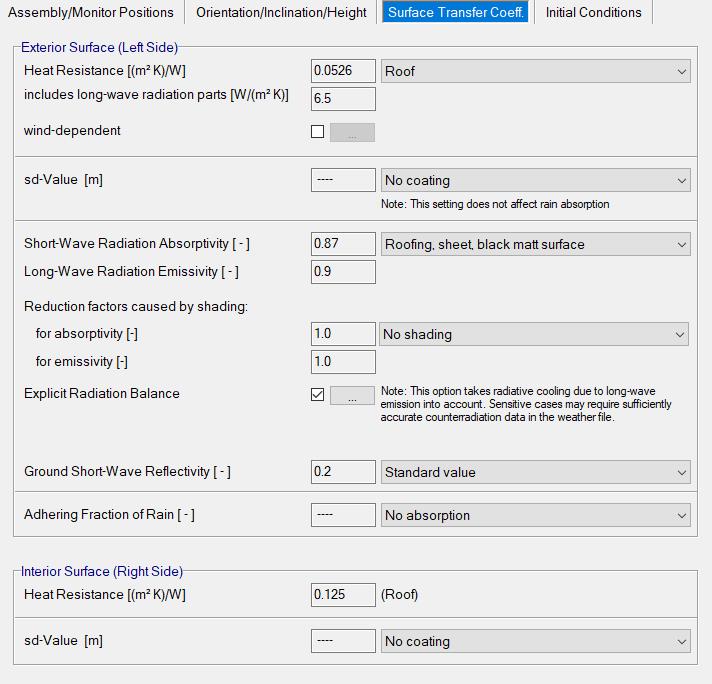712x684 pixels.
Task: Uncheck the Explicit Radiation Balance checkbox
Action: coord(318,395)
